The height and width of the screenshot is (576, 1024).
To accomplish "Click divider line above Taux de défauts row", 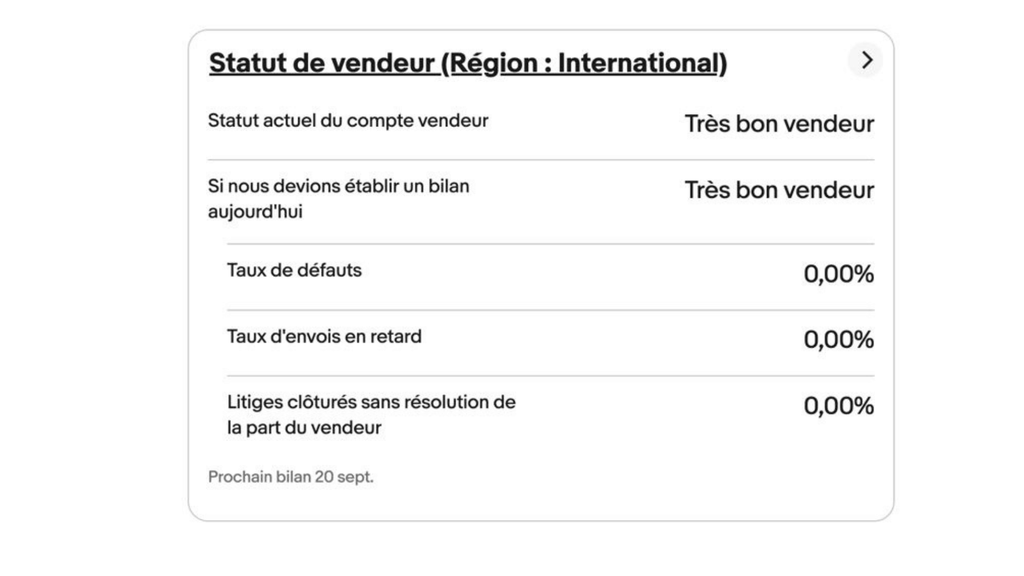I will (550, 244).
